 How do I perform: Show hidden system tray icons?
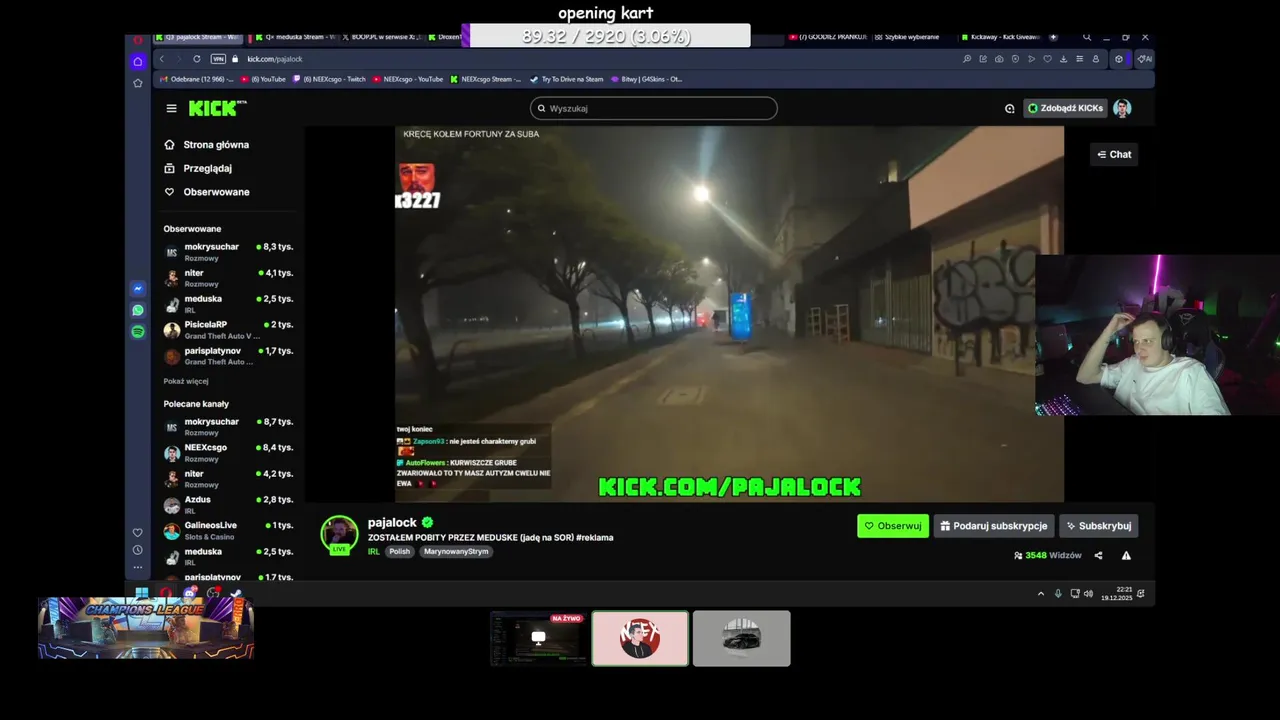(1040, 594)
